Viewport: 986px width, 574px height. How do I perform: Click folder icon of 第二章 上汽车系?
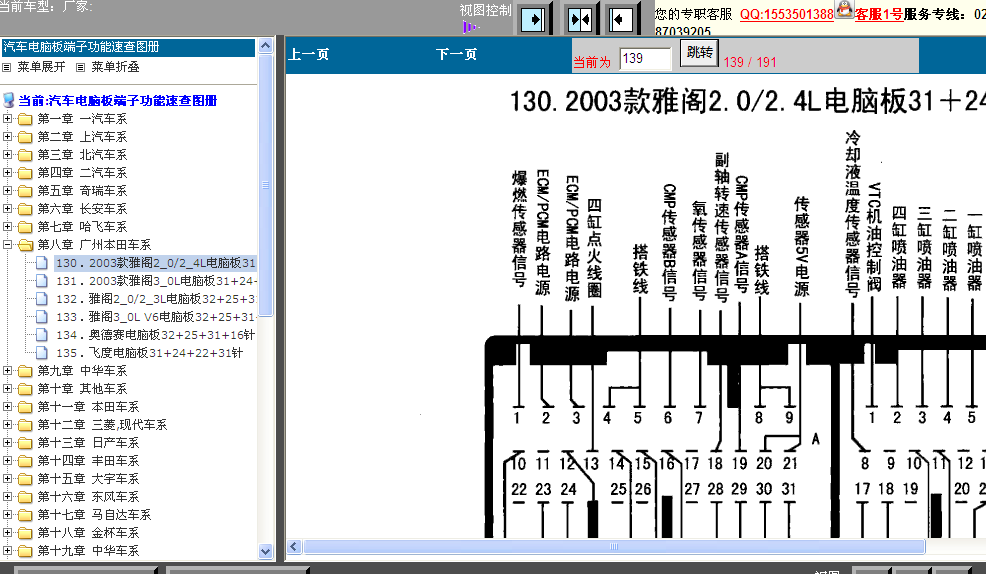[25, 137]
